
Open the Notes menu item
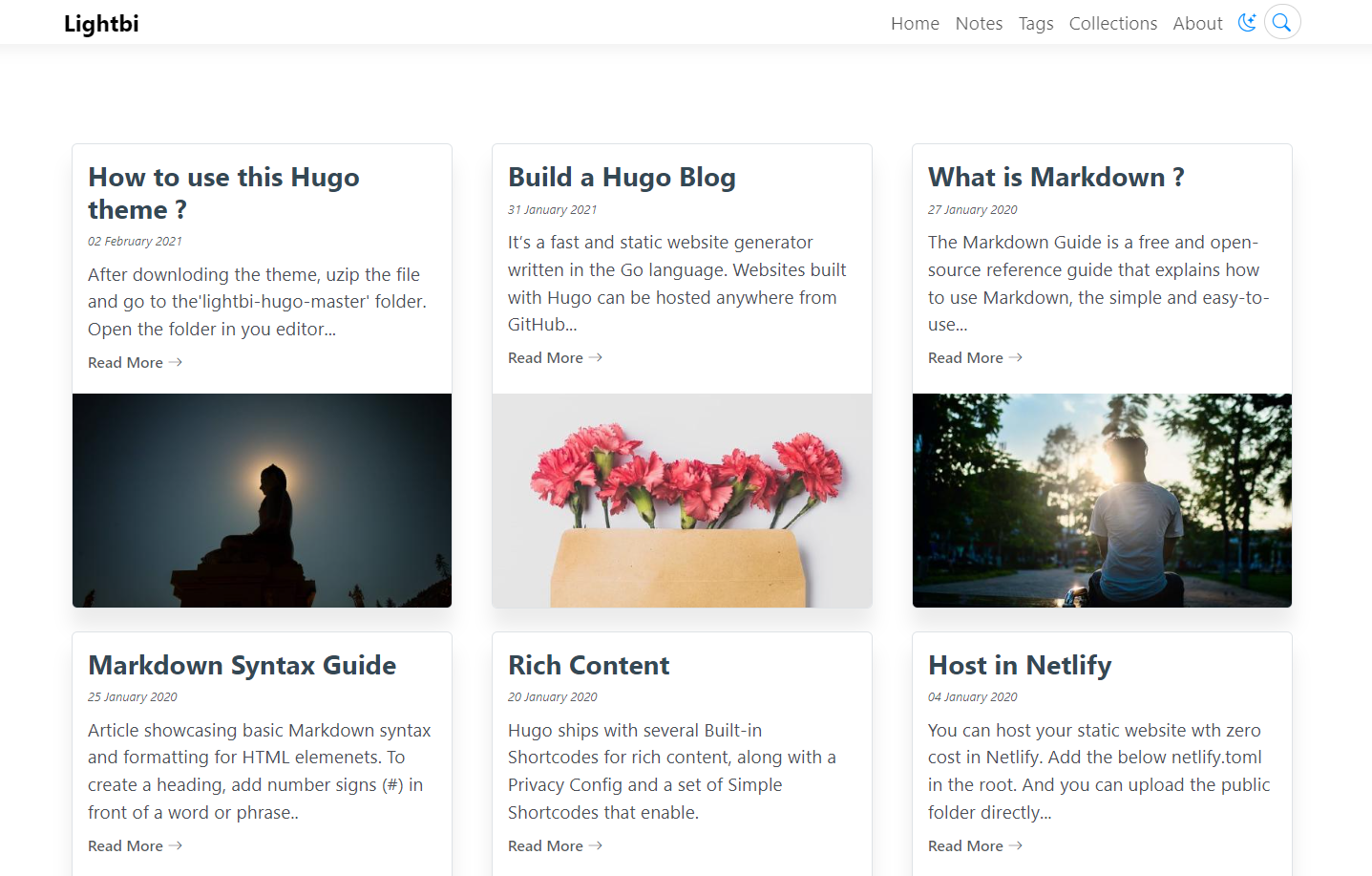pos(979,24)
